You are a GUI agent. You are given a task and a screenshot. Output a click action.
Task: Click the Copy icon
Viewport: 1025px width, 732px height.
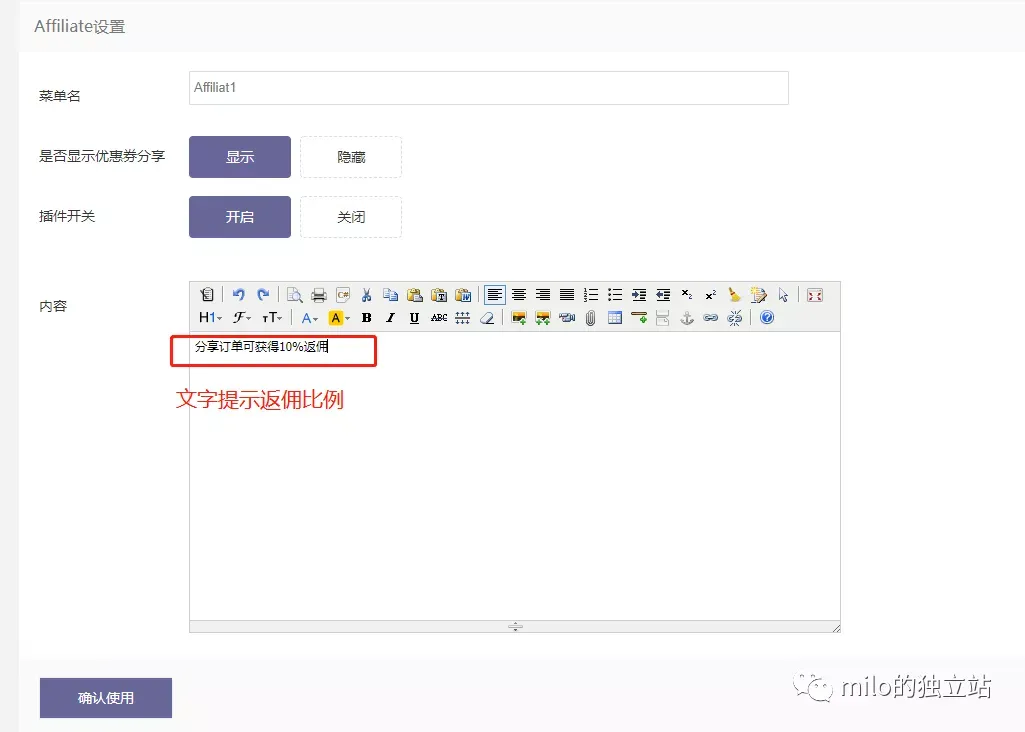coord(391,295)
